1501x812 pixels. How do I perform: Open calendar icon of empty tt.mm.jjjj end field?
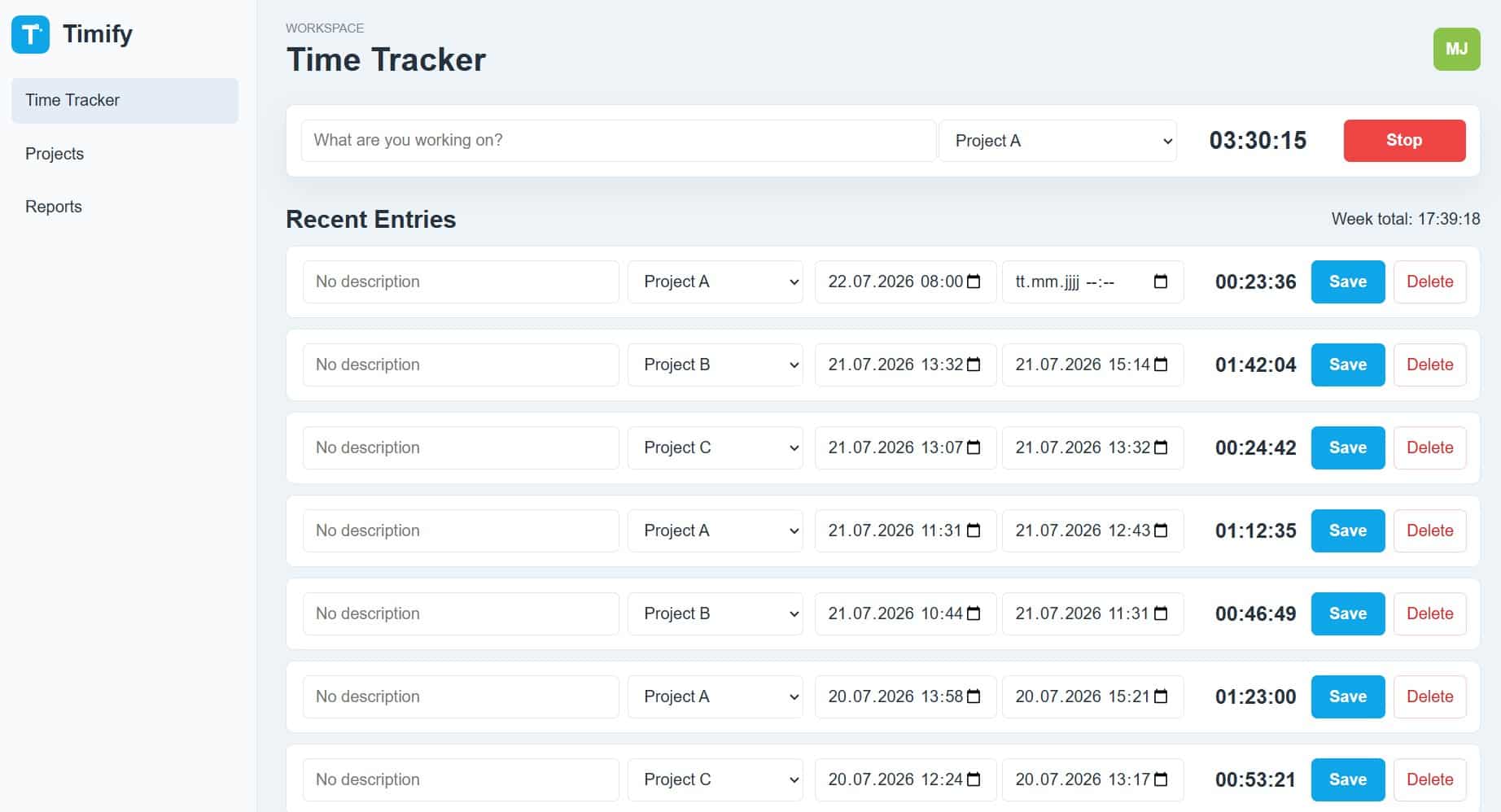click(1161, 282)
